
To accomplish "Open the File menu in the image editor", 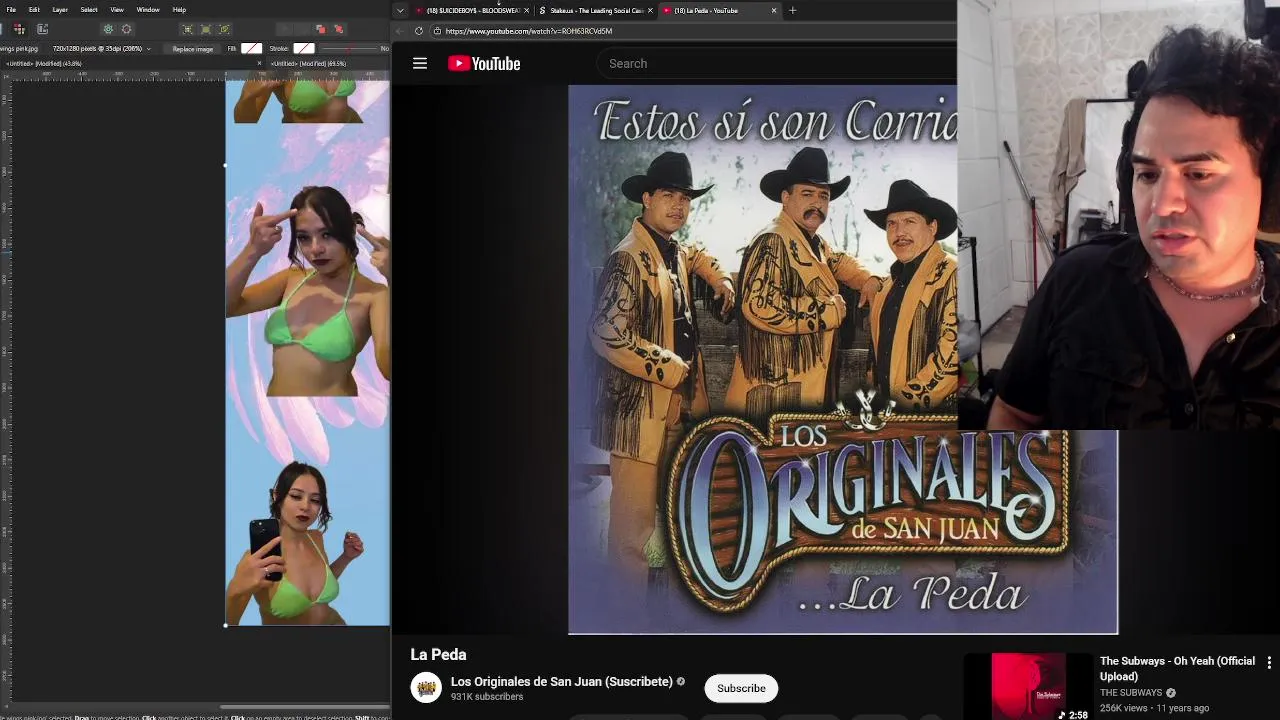I will (x=11, y=10).
